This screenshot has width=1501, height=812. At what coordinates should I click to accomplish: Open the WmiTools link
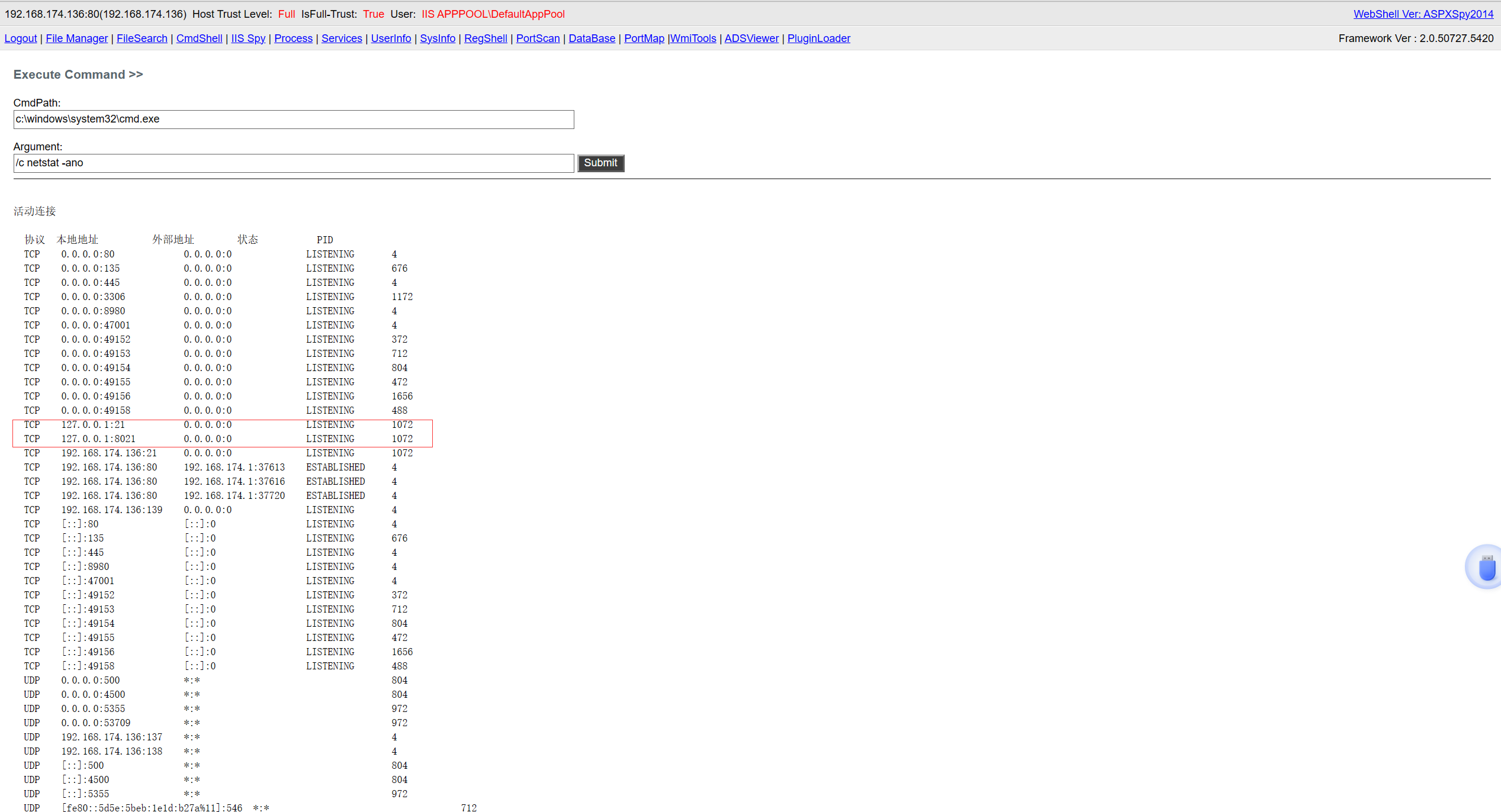coord(693,38)
